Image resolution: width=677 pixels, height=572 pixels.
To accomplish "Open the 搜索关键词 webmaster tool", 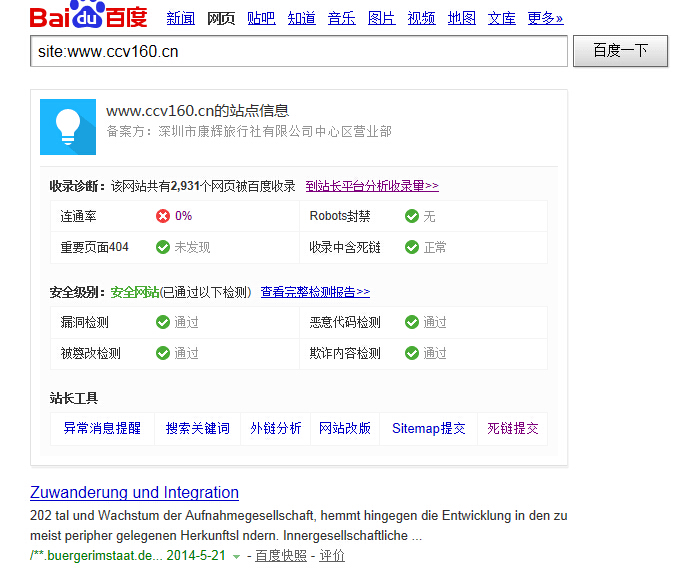I will point(198,428).
